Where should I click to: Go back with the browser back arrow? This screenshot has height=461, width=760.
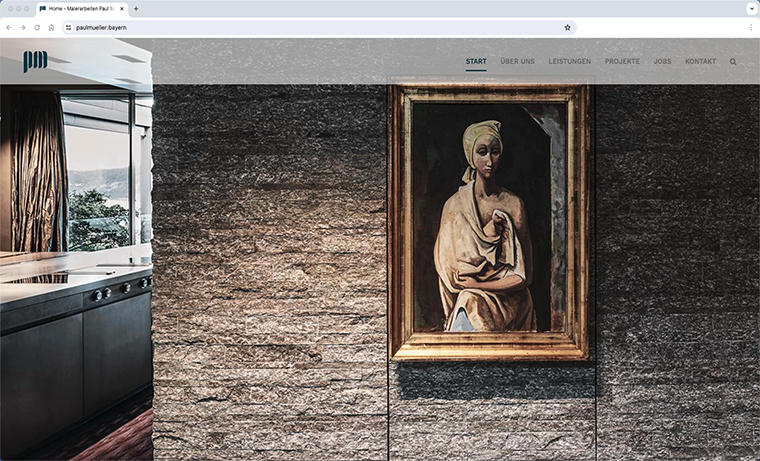9,28
